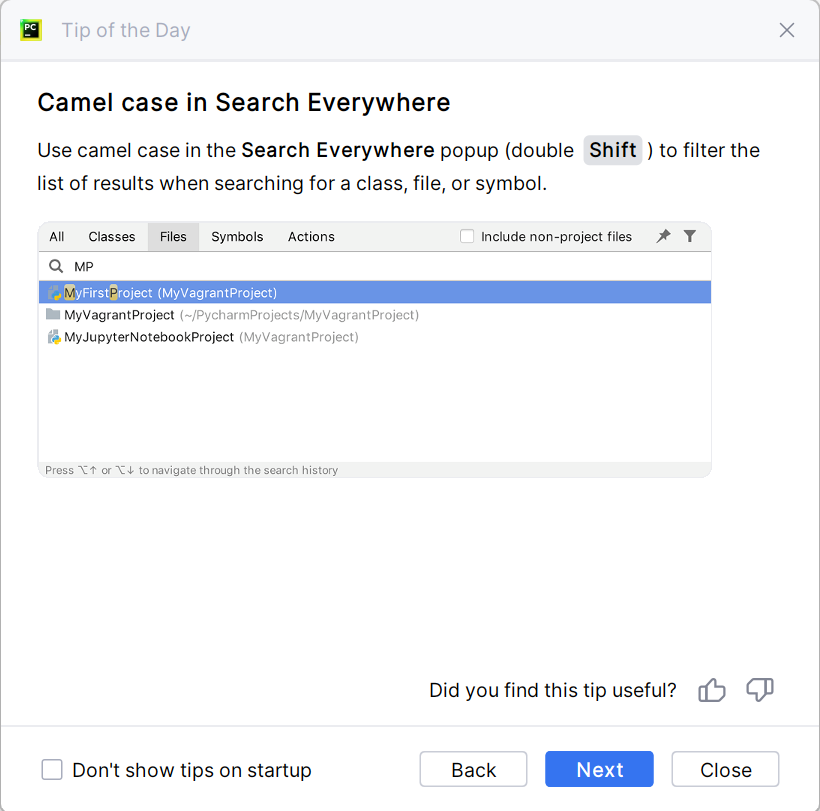
Task: Switch to the All tab
Action: pyautogui.click(x=57, y=237)
